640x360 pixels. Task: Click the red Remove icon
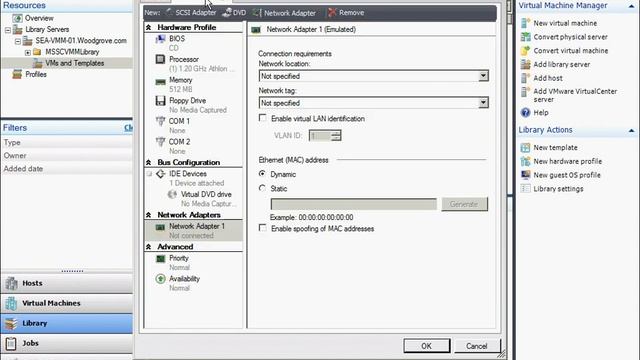[x=332, y=13]
